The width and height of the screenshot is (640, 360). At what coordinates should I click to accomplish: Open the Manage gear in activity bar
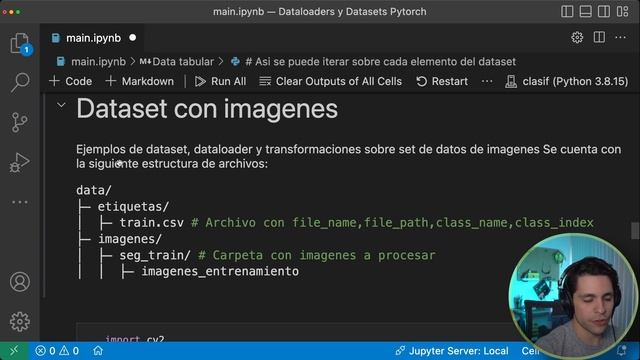[x=20, y=322]
